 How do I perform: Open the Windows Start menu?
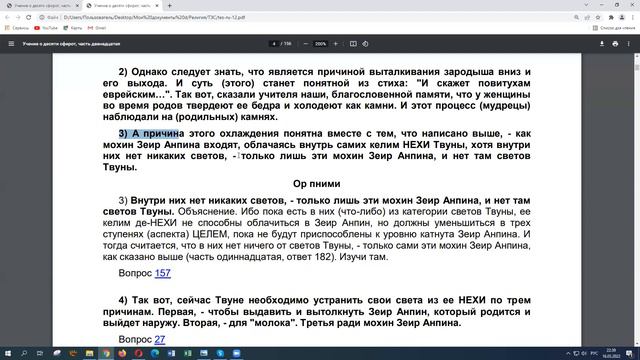pyautogui.click(x=8, y=353)
